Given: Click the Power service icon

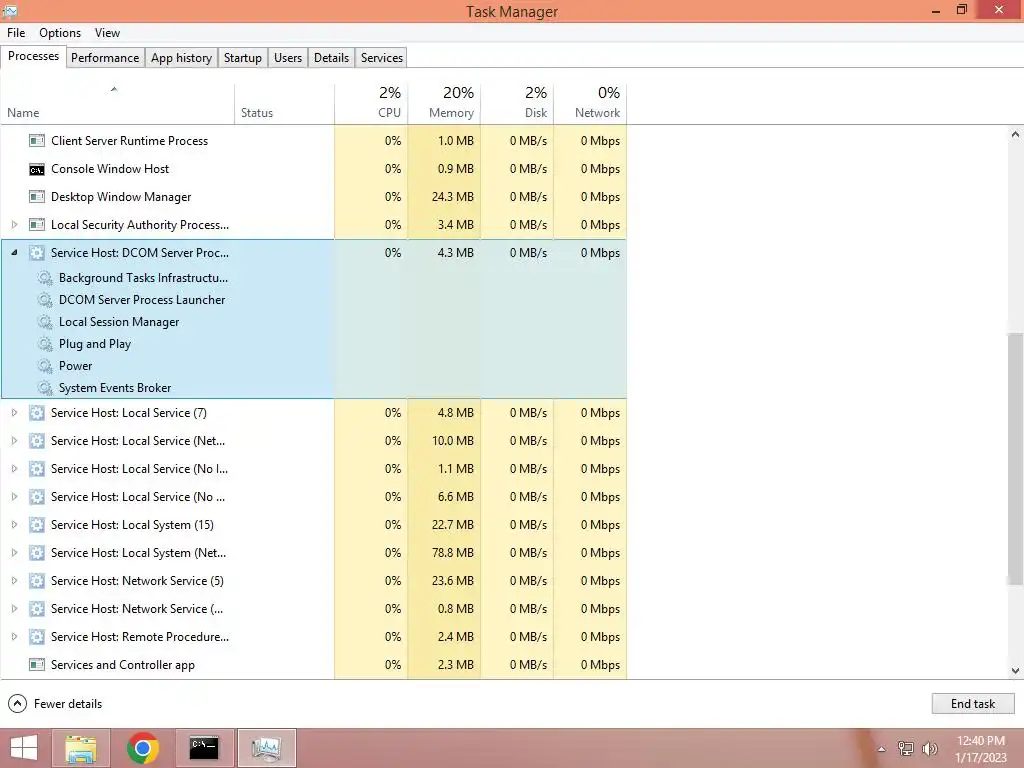Looking at the screenshot, I should click(x=44, y=366).
